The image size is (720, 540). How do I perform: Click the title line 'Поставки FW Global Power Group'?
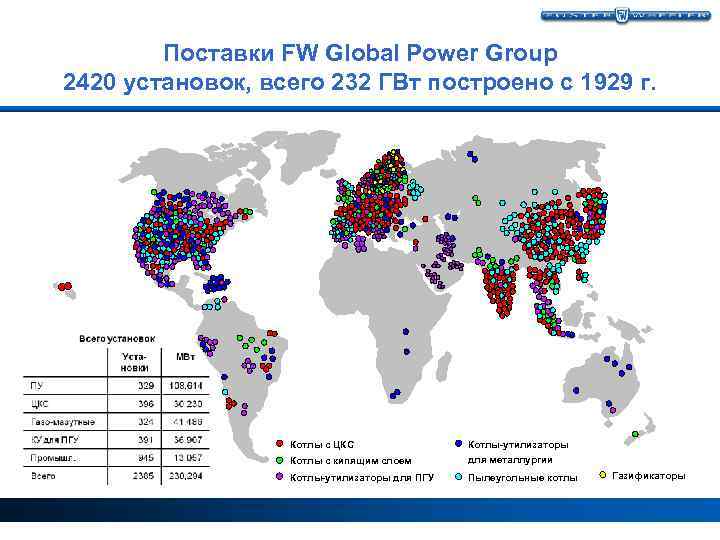coord(360,53)
